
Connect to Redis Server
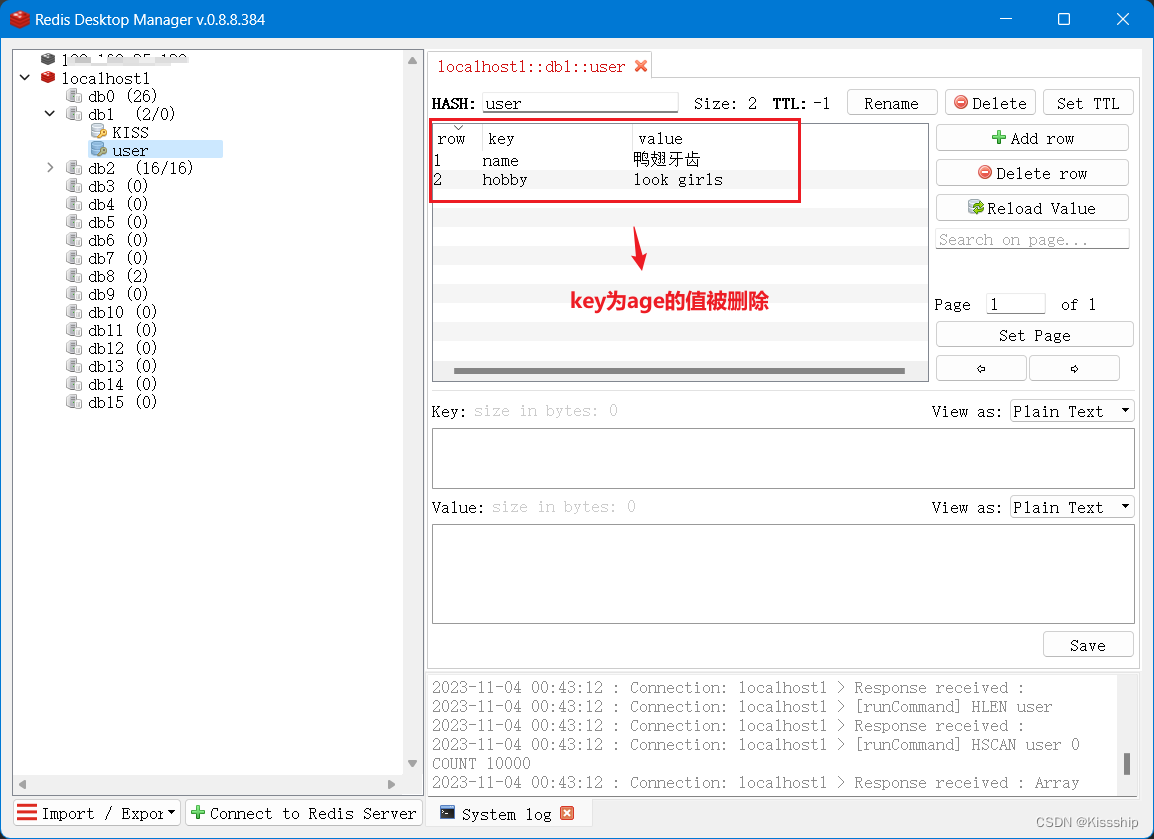click(x=303, y=813)
